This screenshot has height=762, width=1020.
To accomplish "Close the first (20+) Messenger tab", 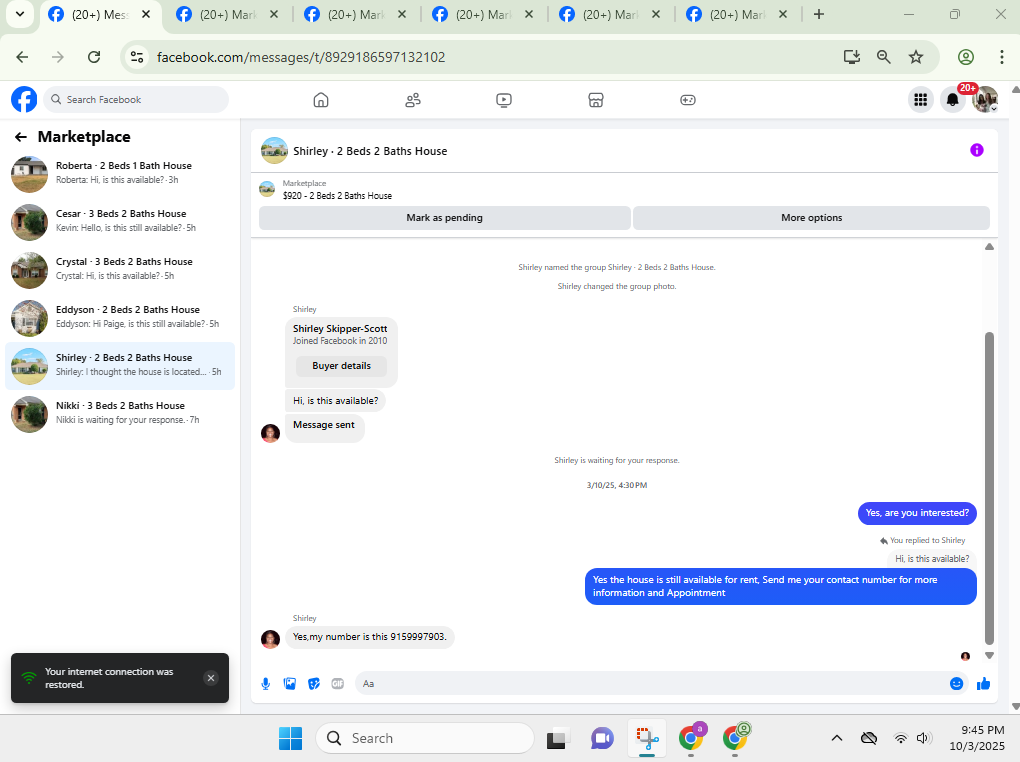I will tap(146, 14).
